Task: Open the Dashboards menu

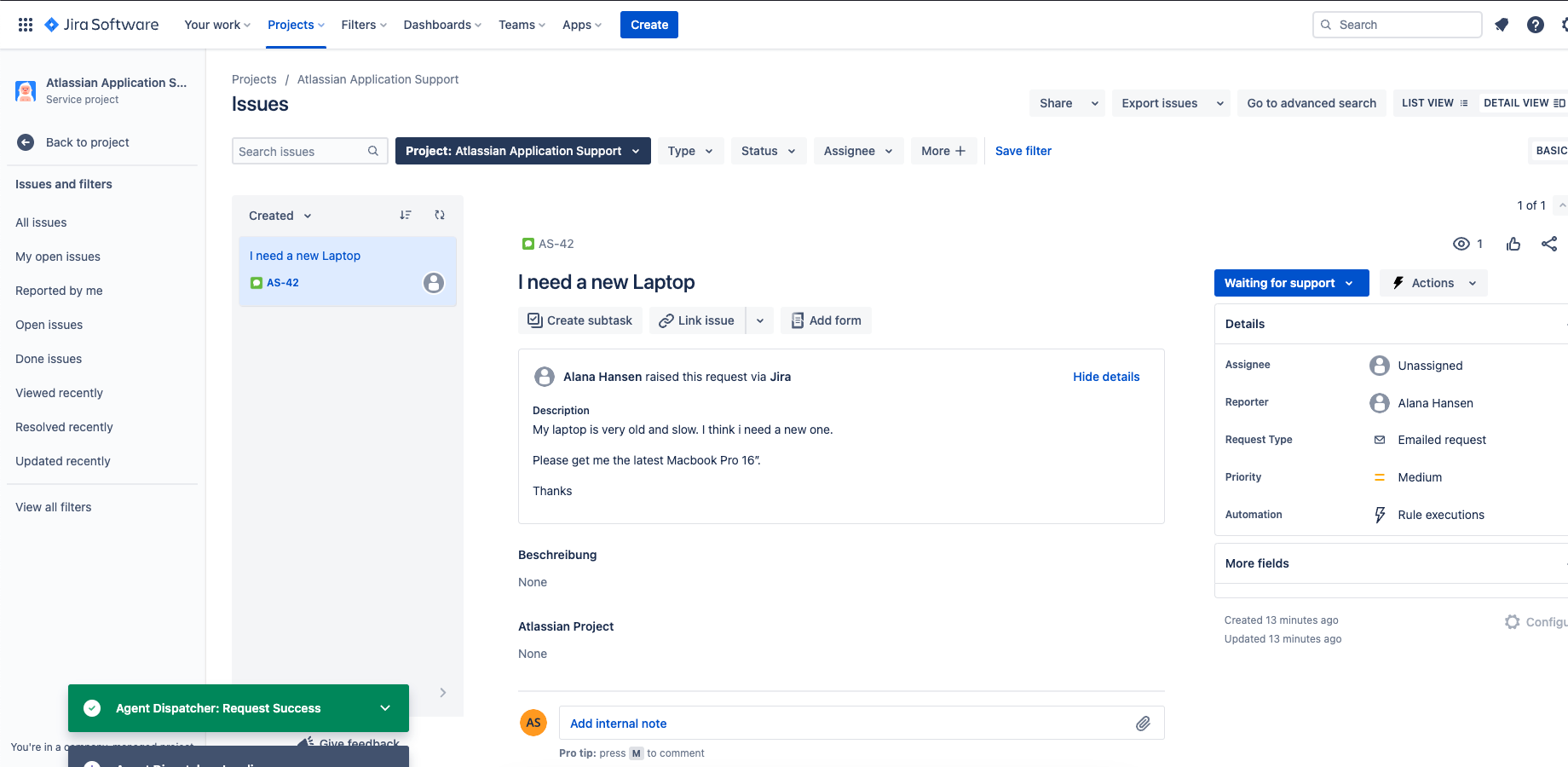Action: [x=442, y=25]
